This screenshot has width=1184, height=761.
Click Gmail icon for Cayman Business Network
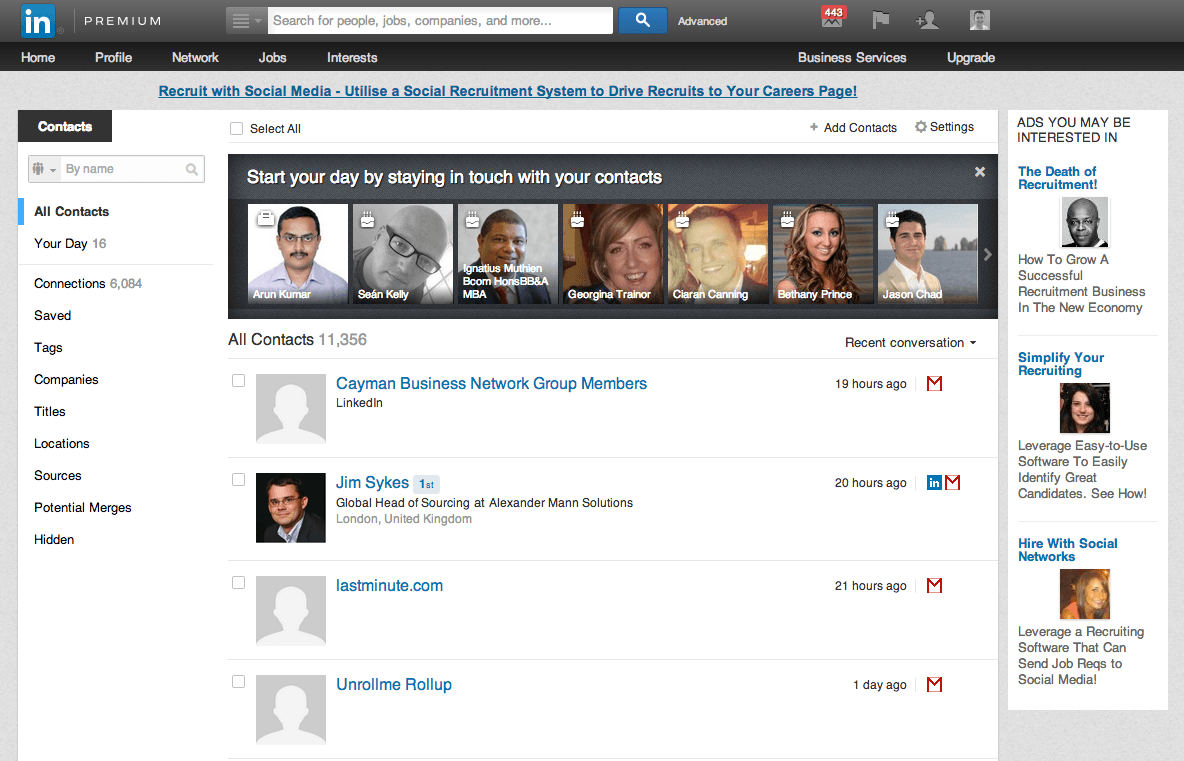(934, 384)
